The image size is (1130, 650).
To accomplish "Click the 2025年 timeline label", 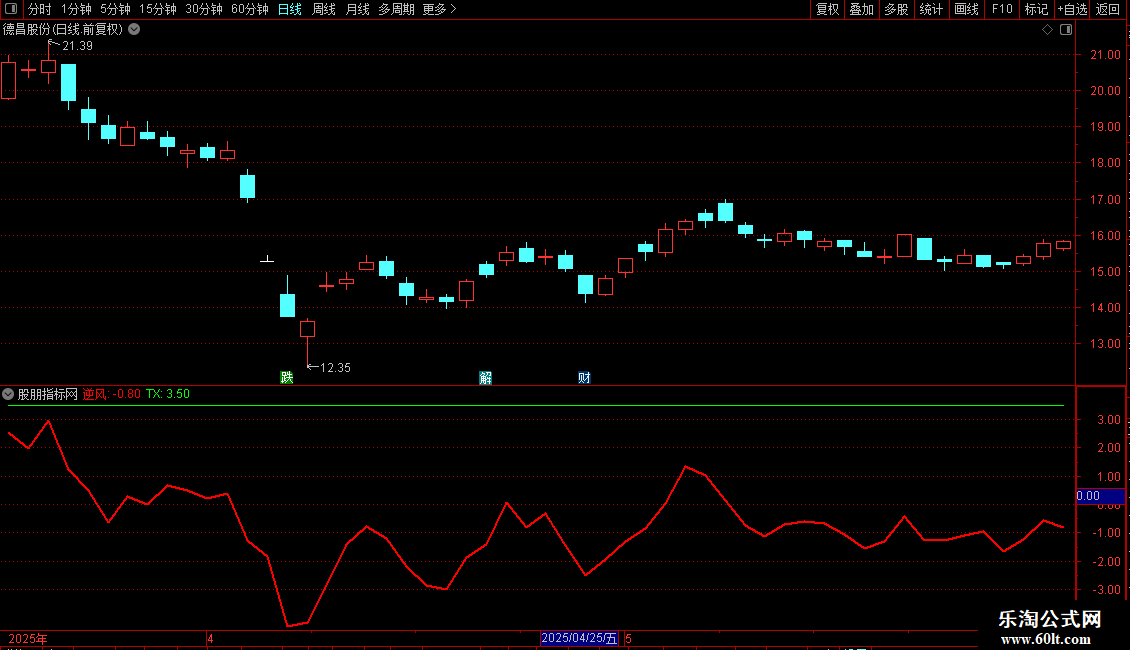I will point(28,639).
